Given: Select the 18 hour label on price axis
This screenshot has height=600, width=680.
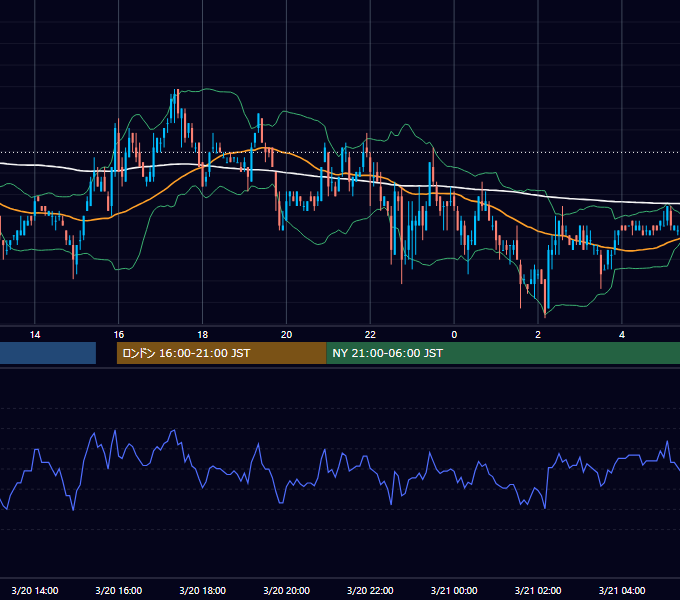Looking at the screenshot, I should tap(203, 335).
